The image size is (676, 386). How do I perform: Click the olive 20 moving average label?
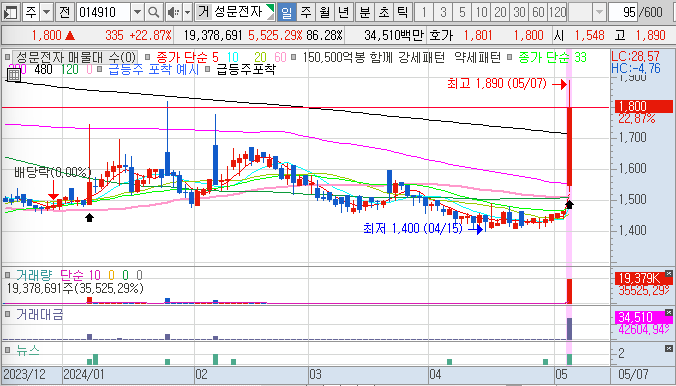pos(260,57)
